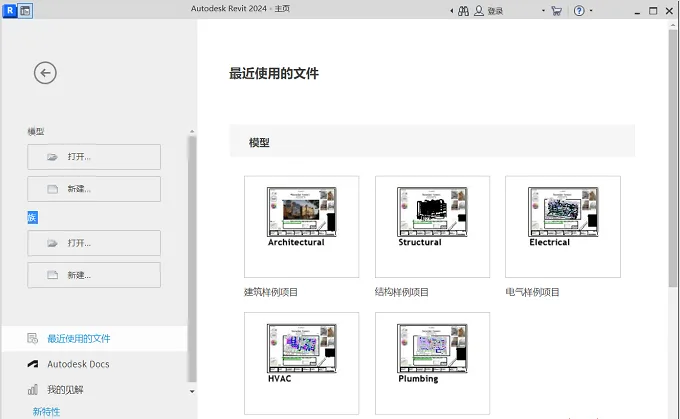Open the HVAC sample thumbnail
Viewport: 680px width, 419px height.
301,363
